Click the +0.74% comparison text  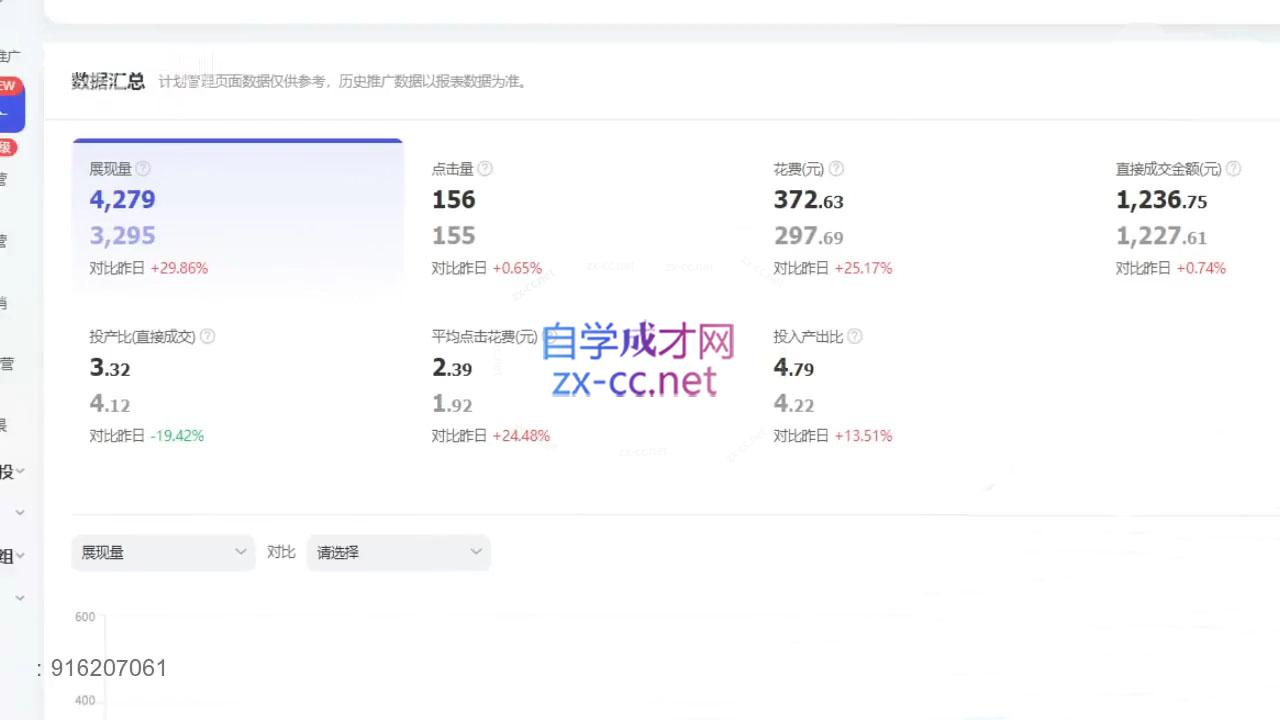(1201, 268)
